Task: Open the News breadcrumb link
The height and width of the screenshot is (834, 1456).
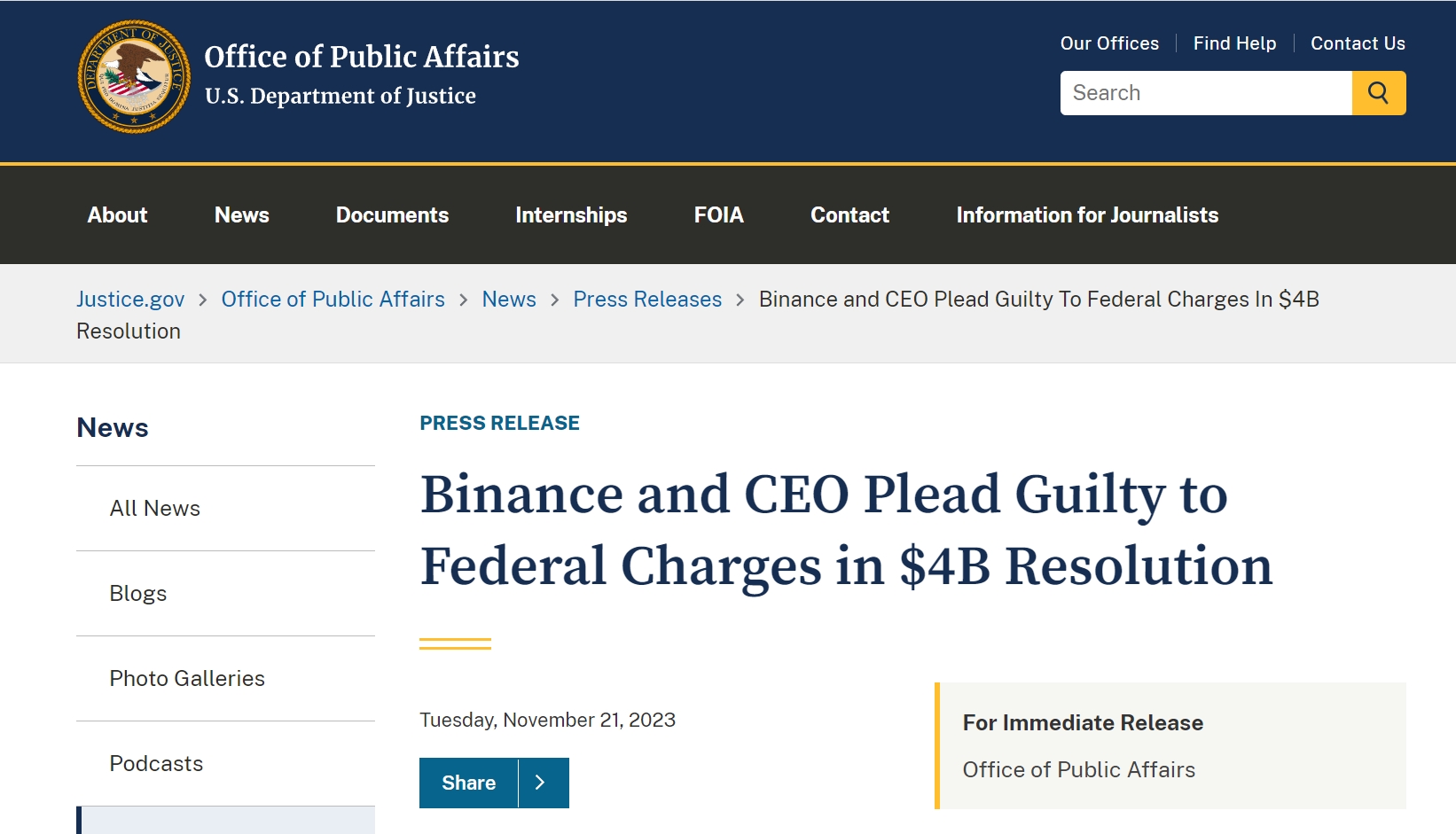Action: pos(509,300)
